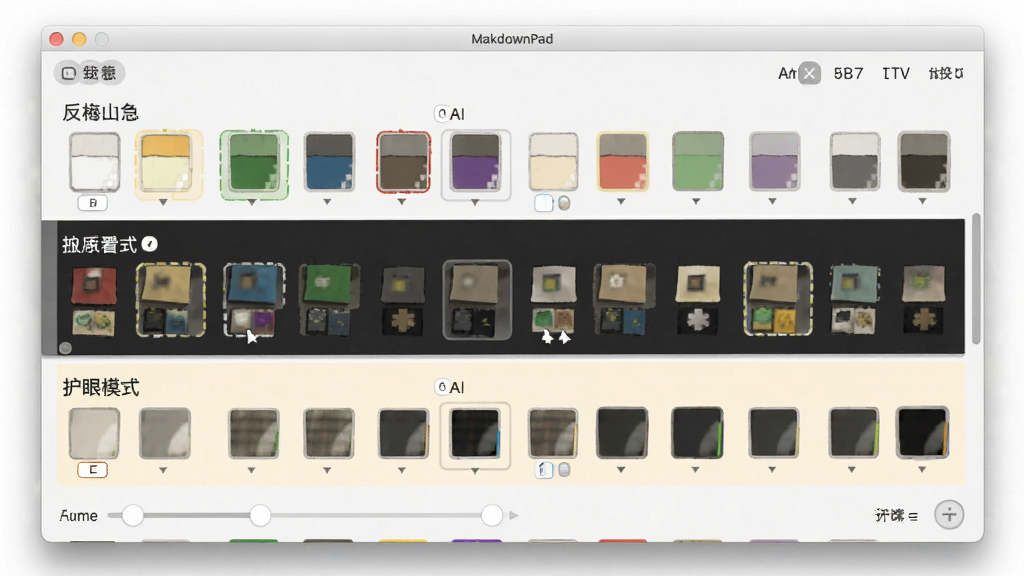1024x576 pixels.
Task: Pick the light gray thumbnail with green tile
Action: coord(554,299)
